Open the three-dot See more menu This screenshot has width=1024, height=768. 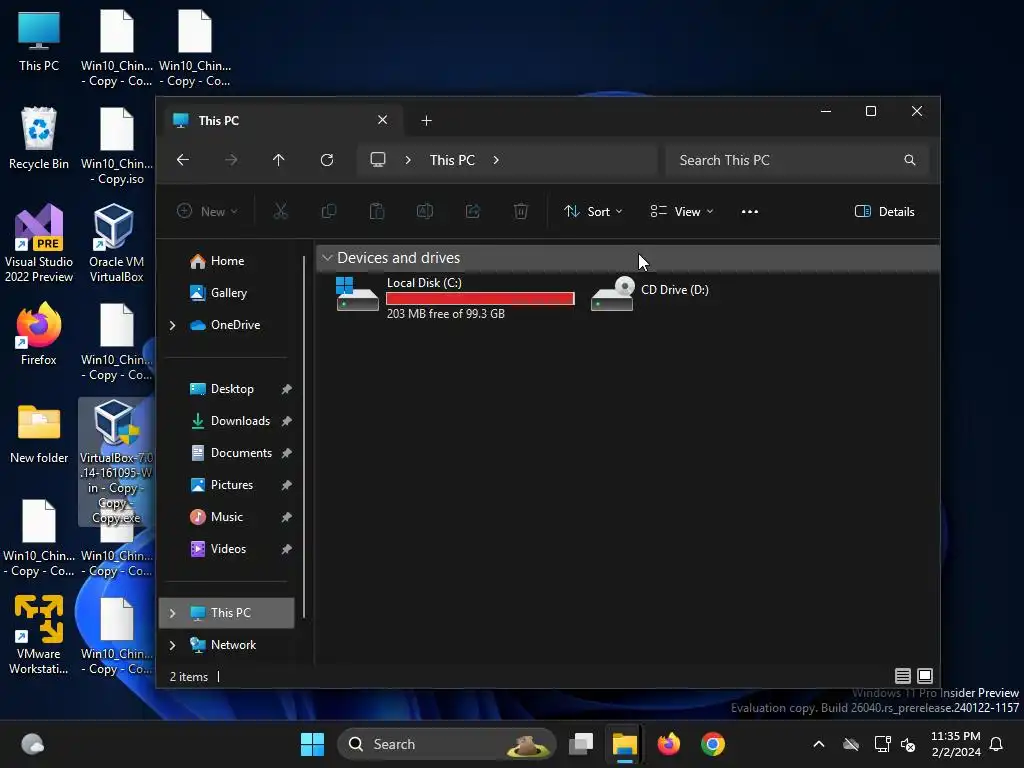point(750,212)
